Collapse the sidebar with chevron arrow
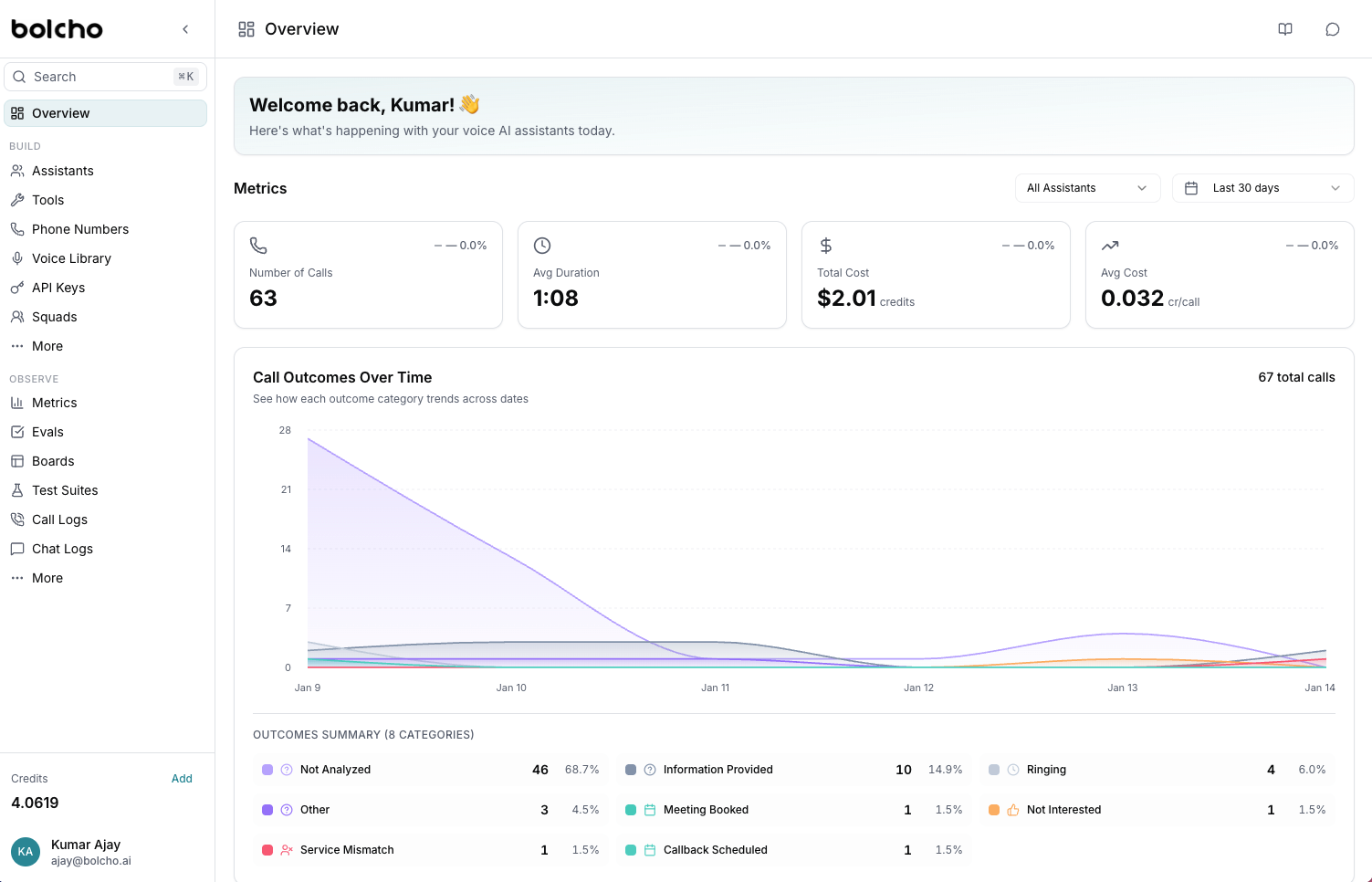Viewport: 1372px width, 882px height. [185, 29]
